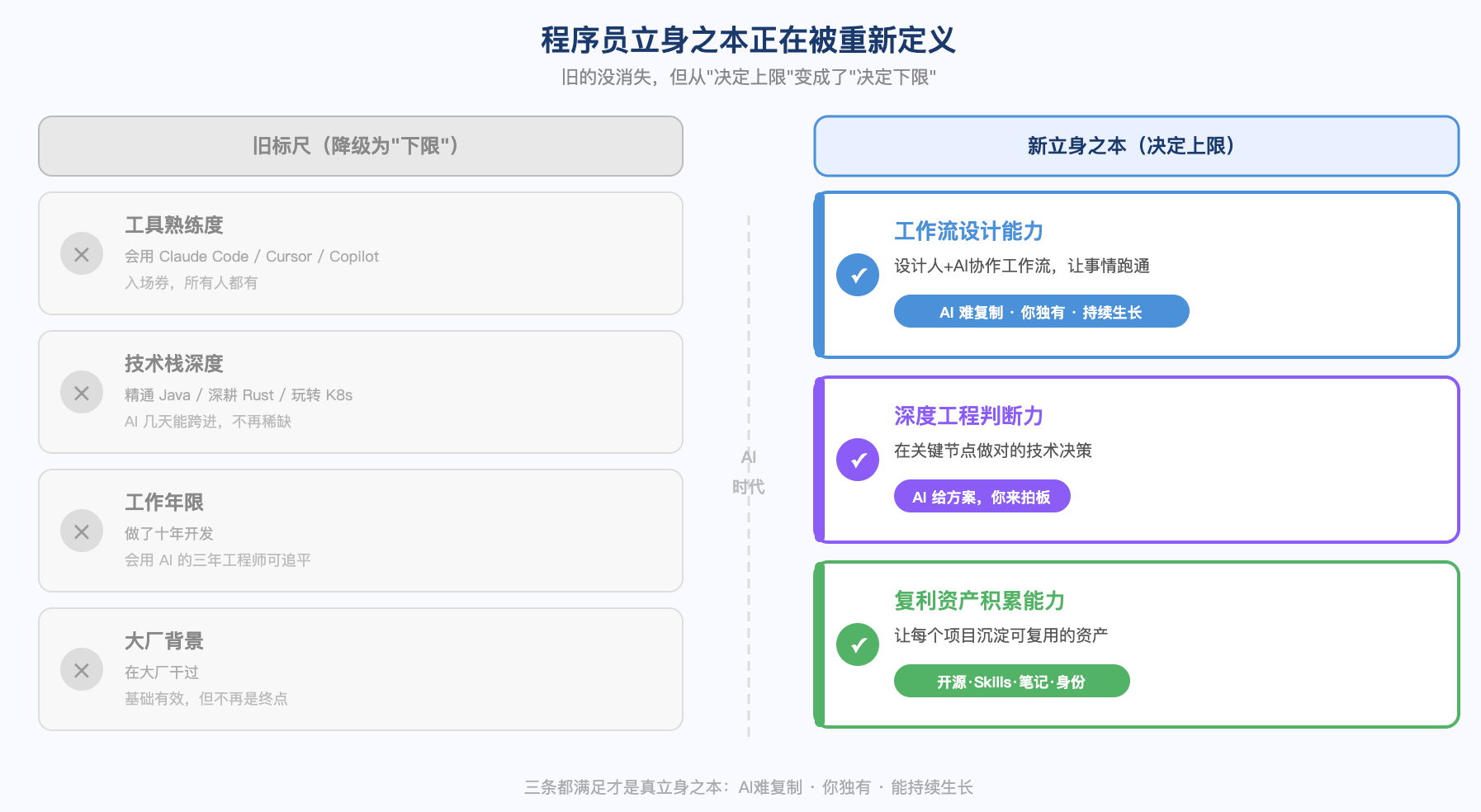Click the heading 大厂背景
The height and width of the screenshot is (812, 1481).
(164, 641)
